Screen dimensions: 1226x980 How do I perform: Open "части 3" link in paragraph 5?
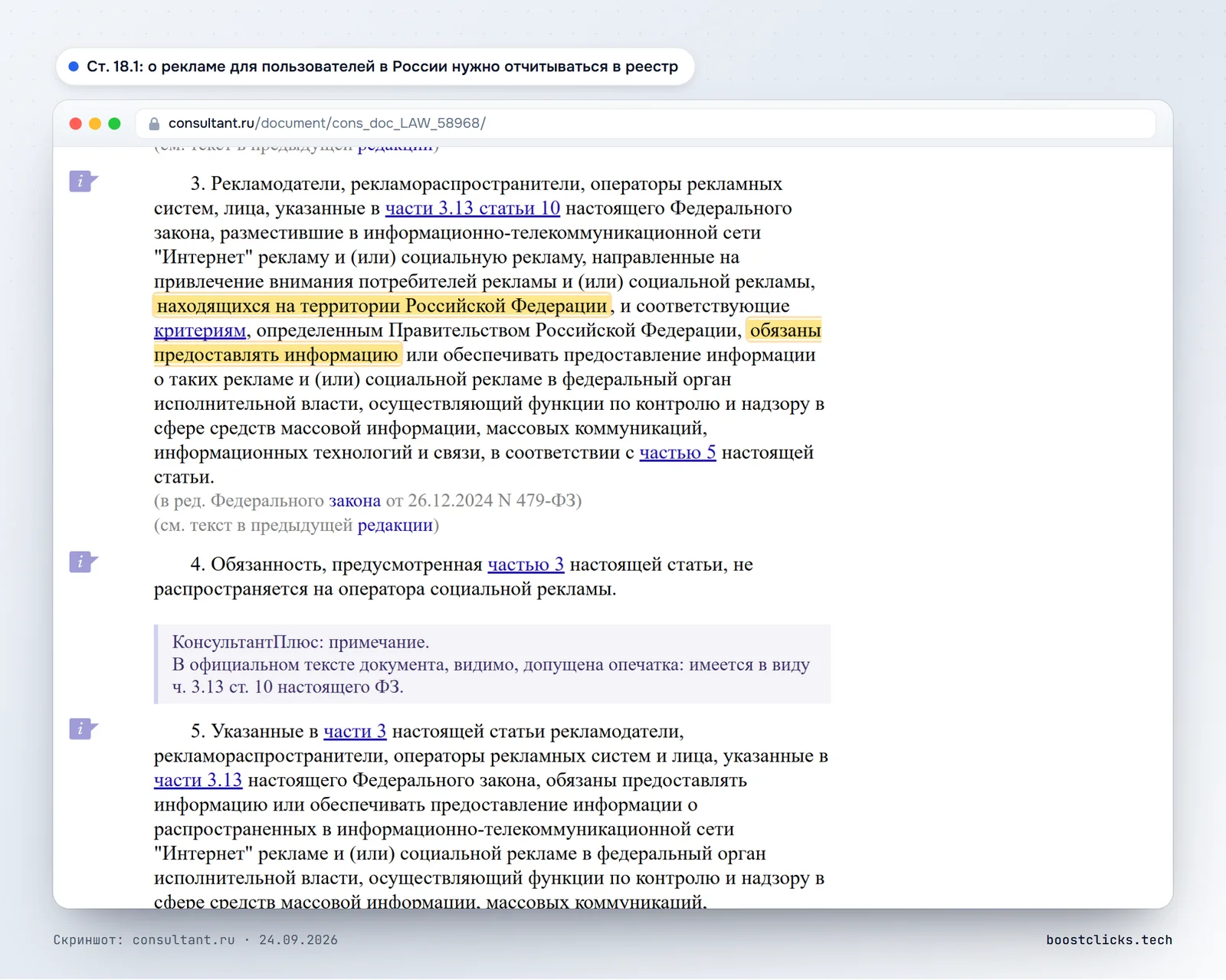tap(355, 732)
